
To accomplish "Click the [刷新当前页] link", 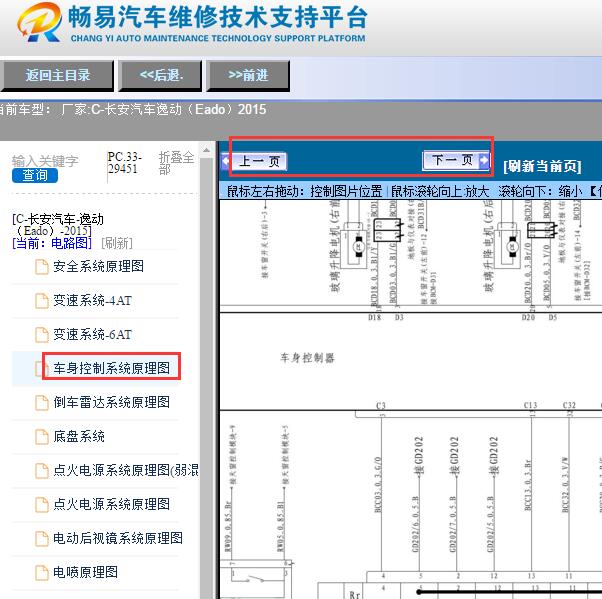I will 542,166.
